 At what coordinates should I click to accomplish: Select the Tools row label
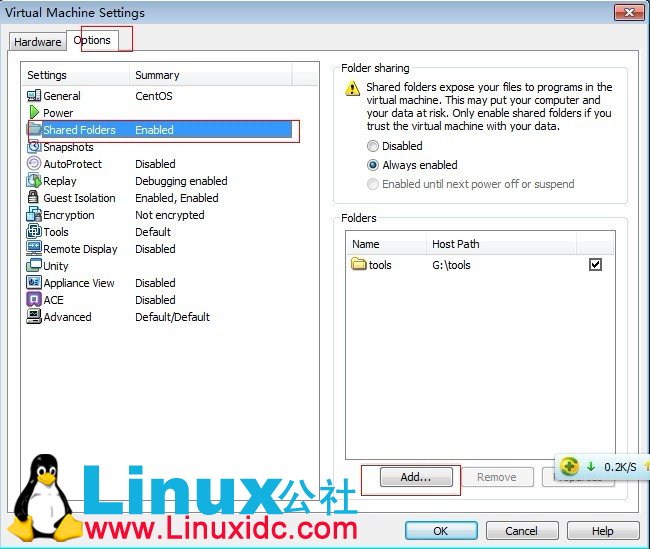[x=56, y=232]
